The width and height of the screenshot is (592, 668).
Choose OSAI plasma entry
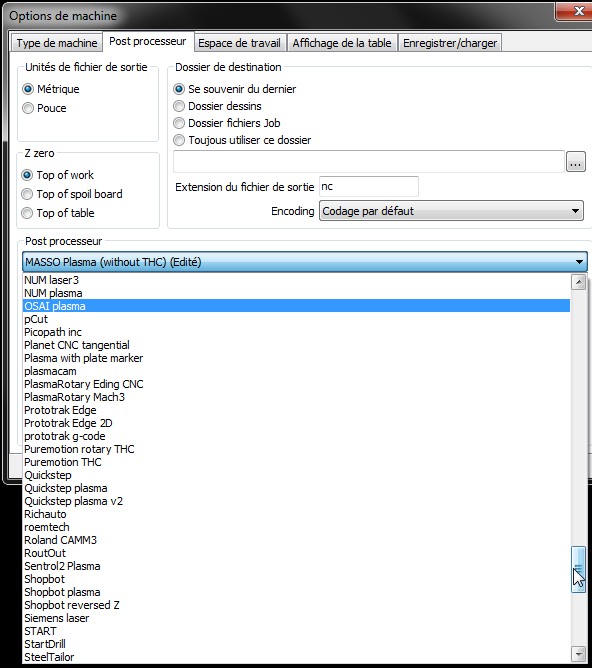point(296,306)
